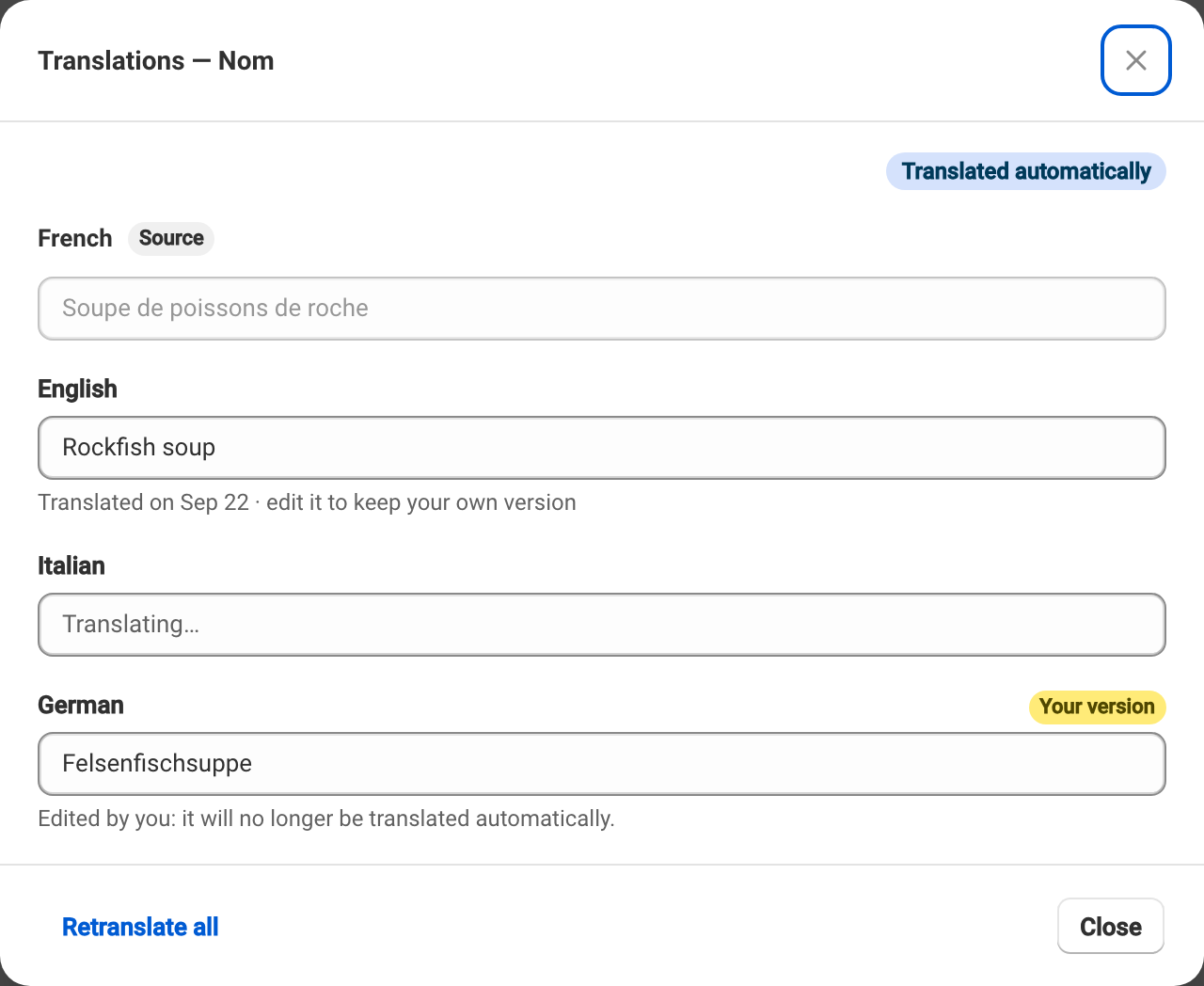Viewport: 1204px width, 986px height.
Task: Click the 'Translated on Sep 22' hint text
Action: (x=307, y=502)
